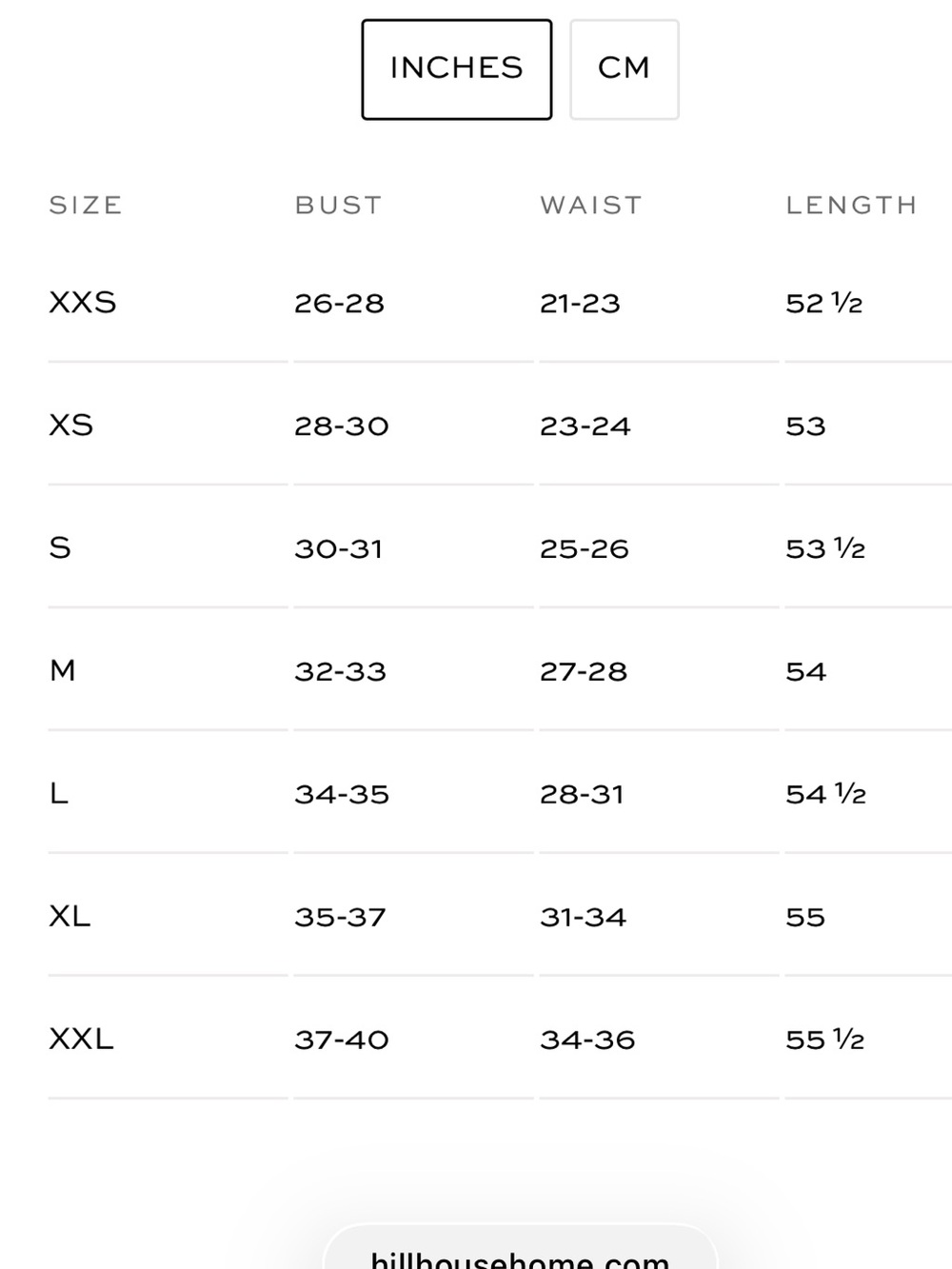
Task: Open the hillhousehome.com address bar
Action: [x=520, y=1247]
